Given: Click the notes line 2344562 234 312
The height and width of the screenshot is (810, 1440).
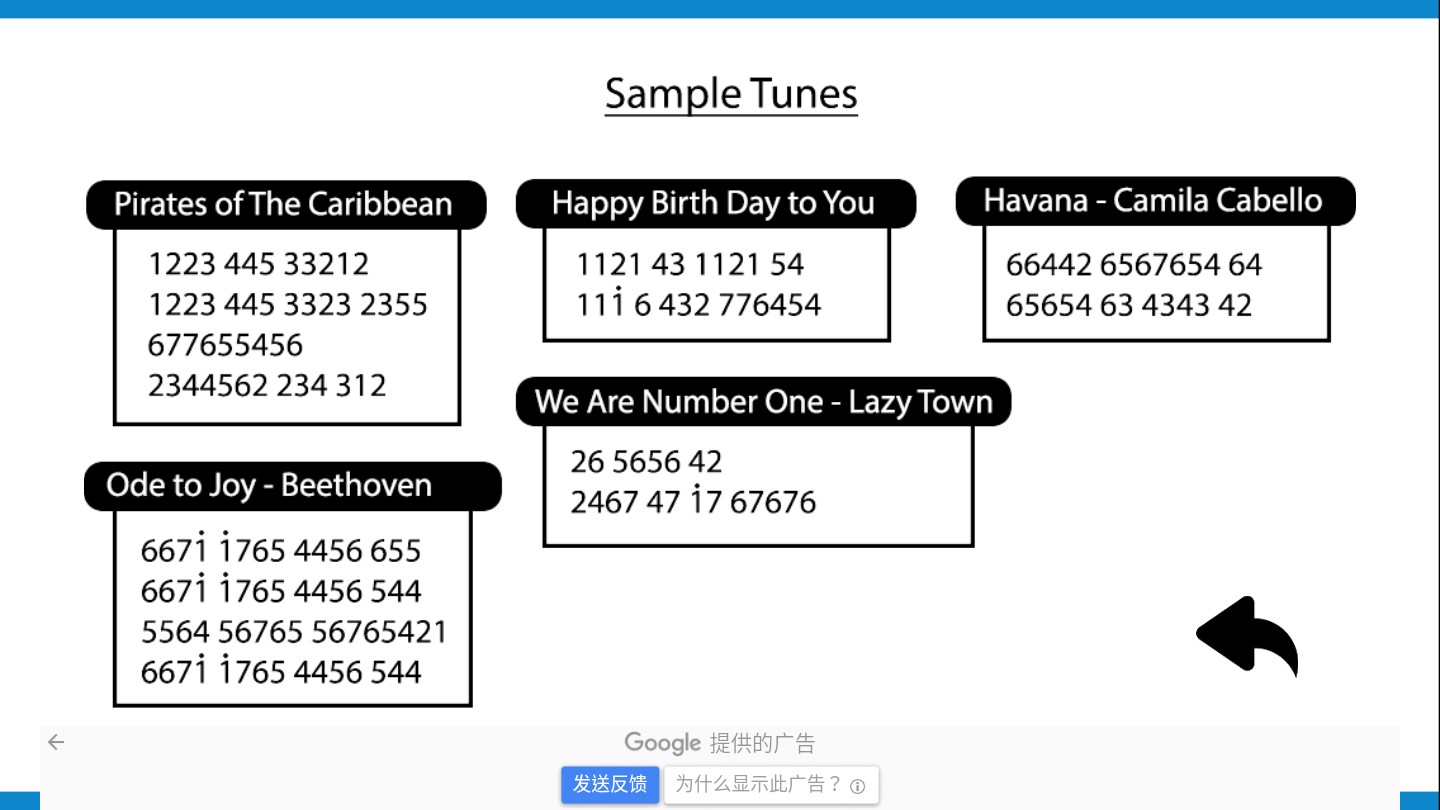Looking at the screenshot, I should (x=267, y=385).
